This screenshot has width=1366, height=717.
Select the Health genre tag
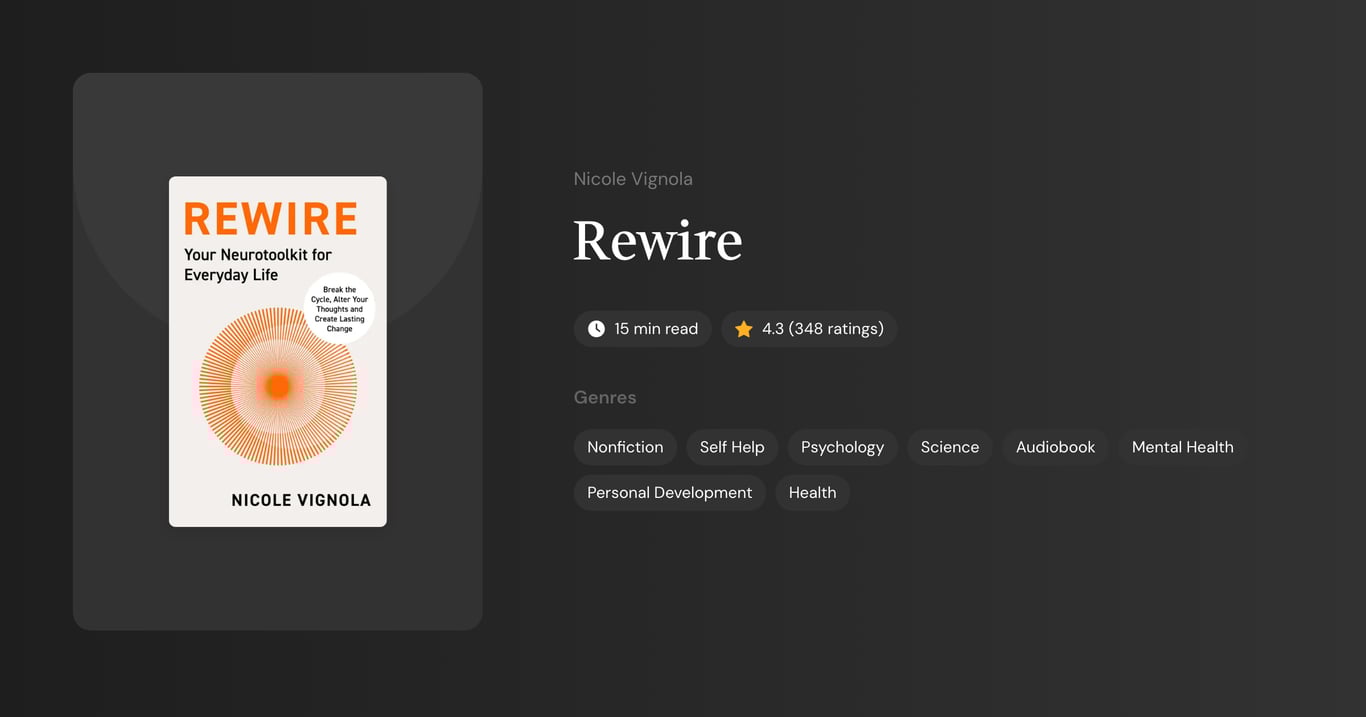[812, 492]
